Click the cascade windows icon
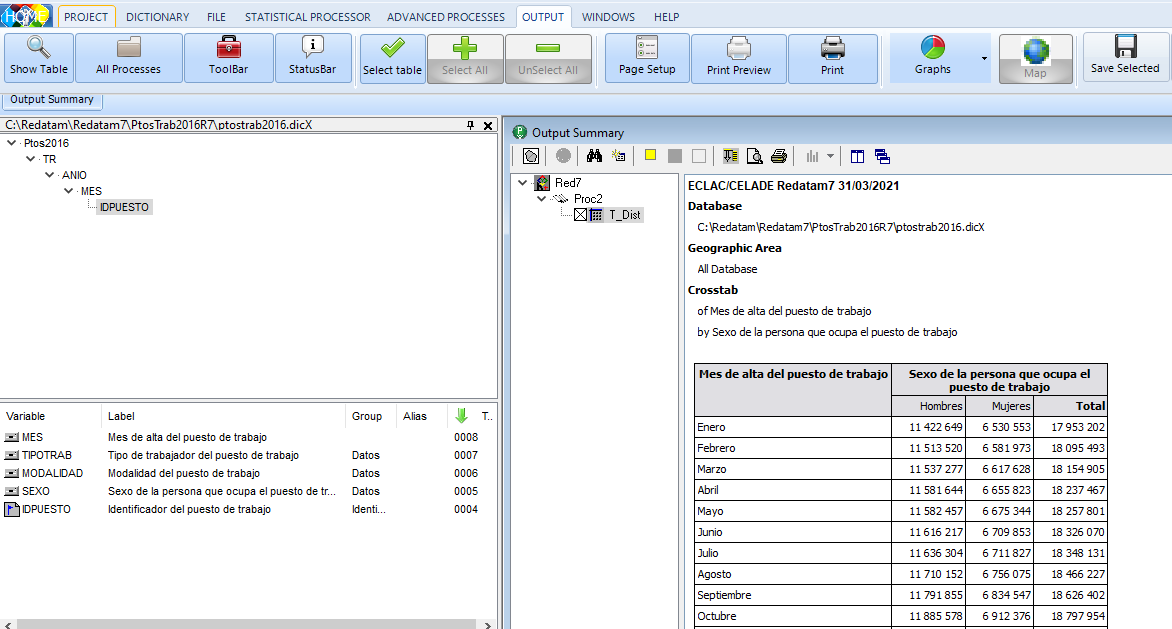 [x=882, y=156]
